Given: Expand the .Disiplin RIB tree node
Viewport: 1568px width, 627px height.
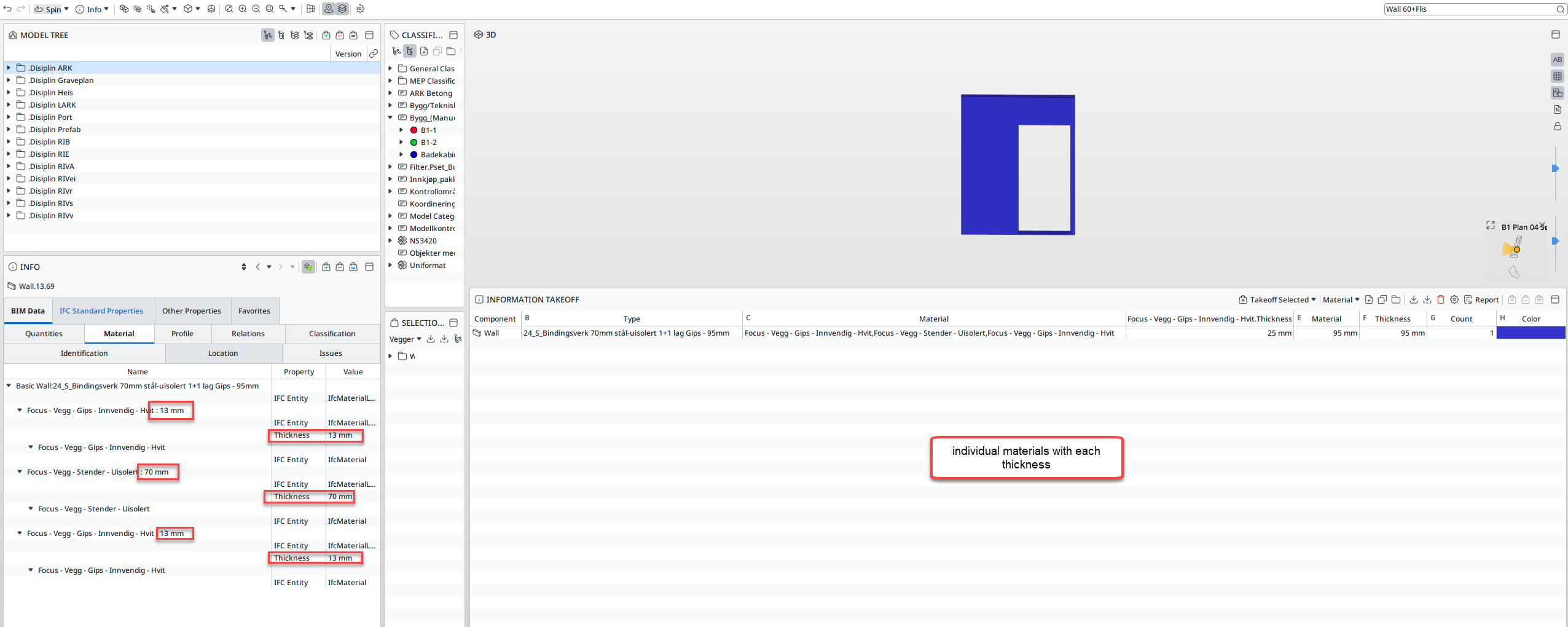Looking at the screenshot, I should pyautogui.click(x=9, y=141).
